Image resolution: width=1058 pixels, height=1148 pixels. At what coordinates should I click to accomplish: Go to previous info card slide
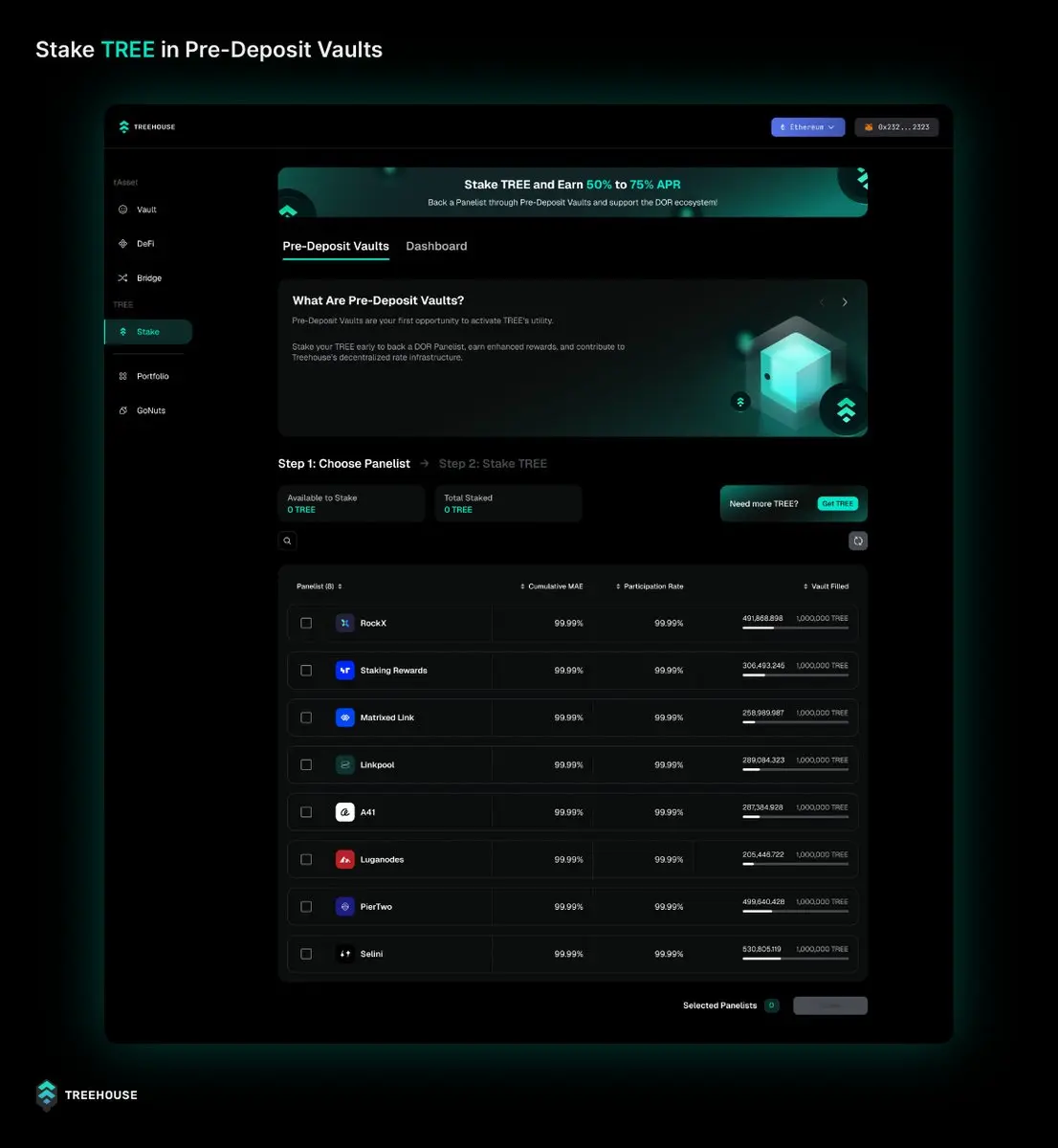(822, 302)
